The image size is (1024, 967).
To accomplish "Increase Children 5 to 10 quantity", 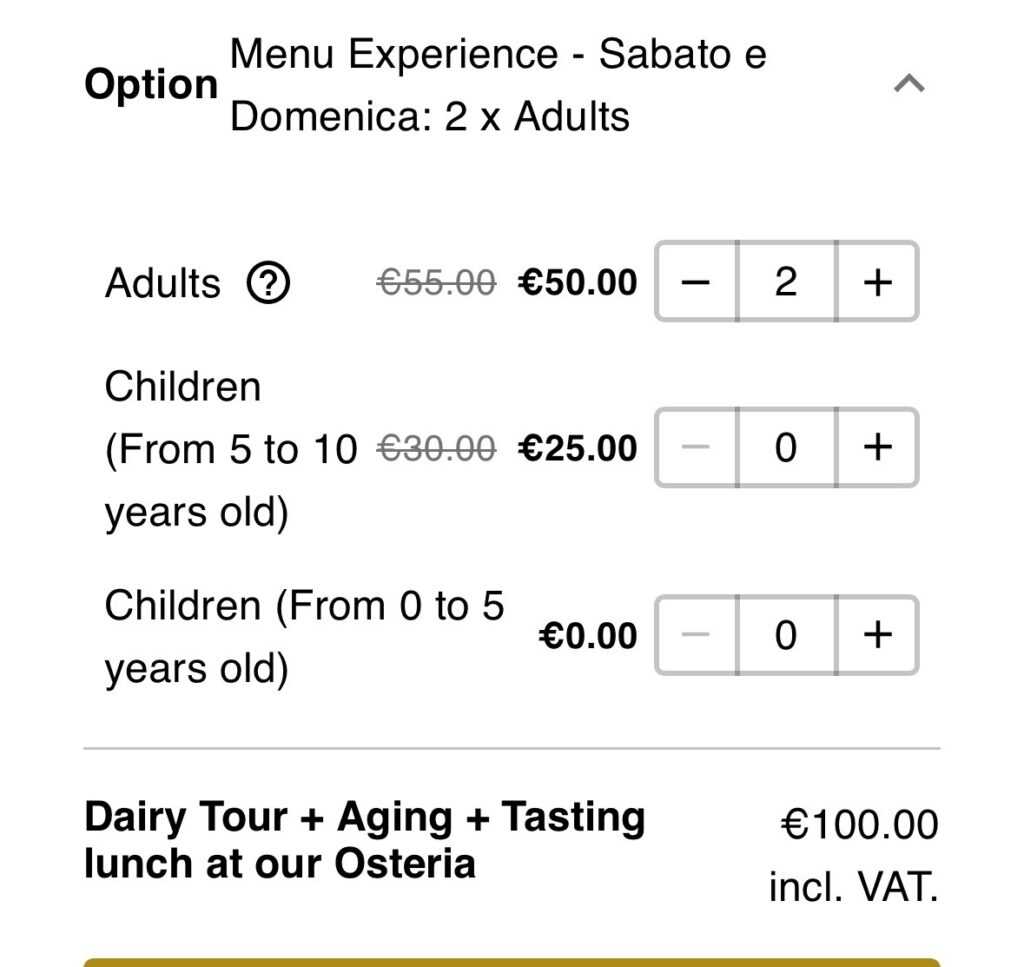I will 877,447.
